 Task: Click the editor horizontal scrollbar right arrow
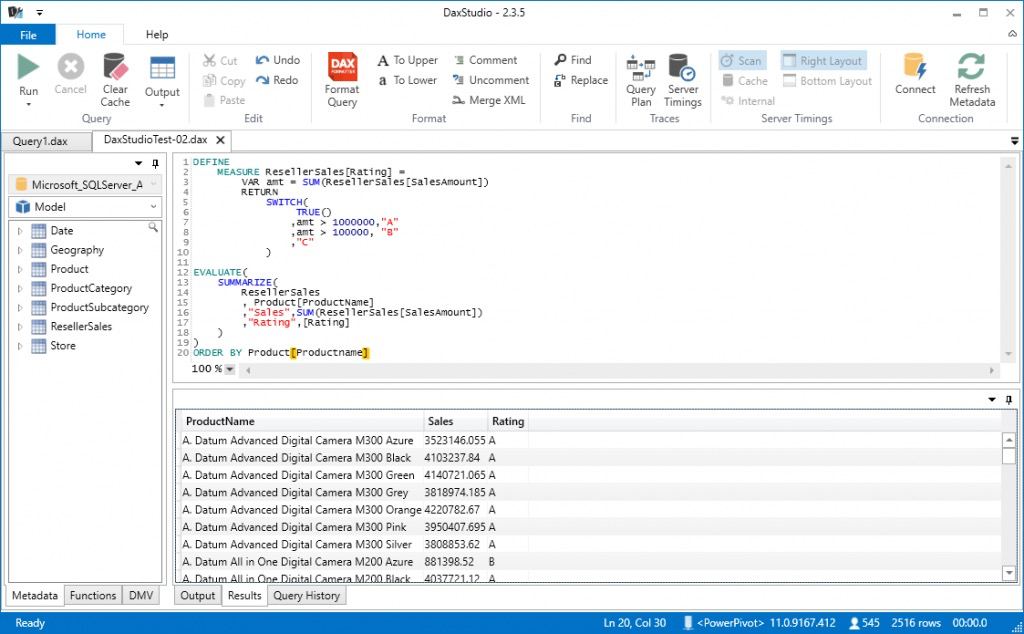[991, 370]
